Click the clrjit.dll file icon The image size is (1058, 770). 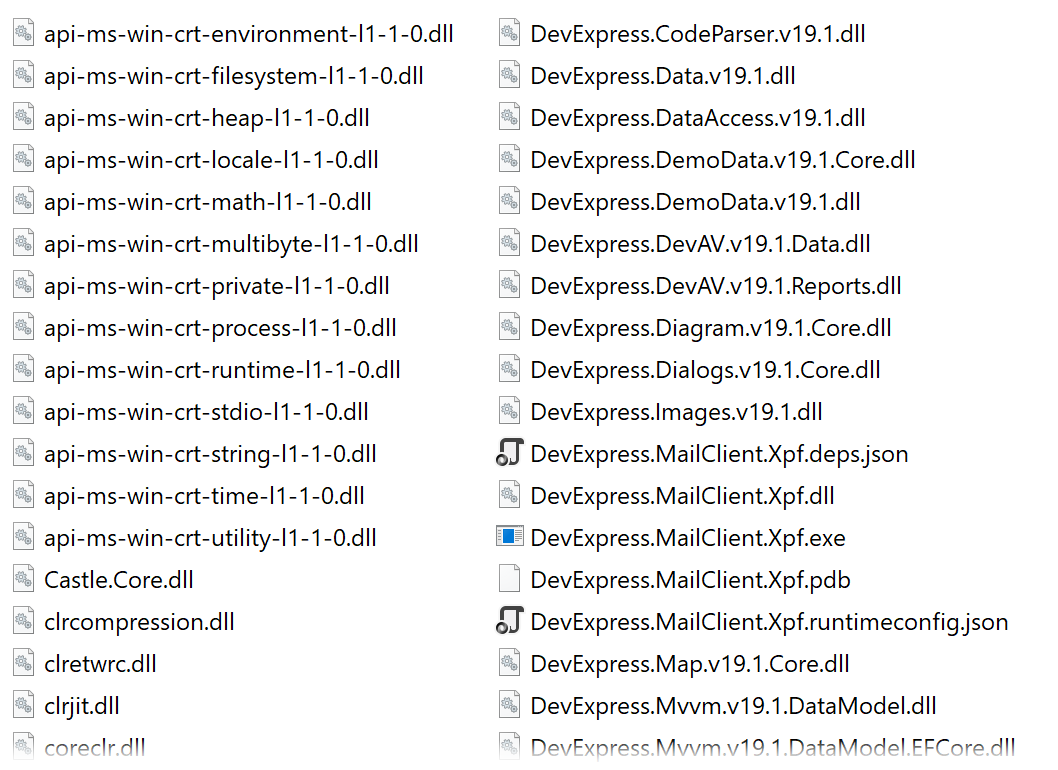pyautogui.click(x=24, y=705)
